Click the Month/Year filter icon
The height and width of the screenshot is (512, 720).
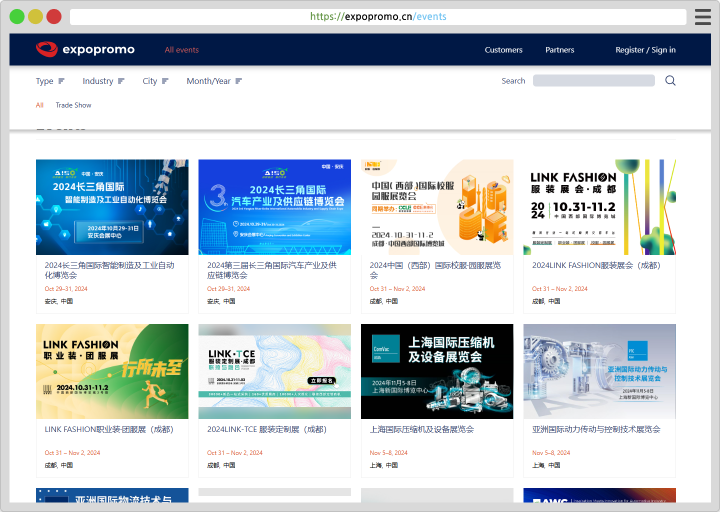point(238,81)
